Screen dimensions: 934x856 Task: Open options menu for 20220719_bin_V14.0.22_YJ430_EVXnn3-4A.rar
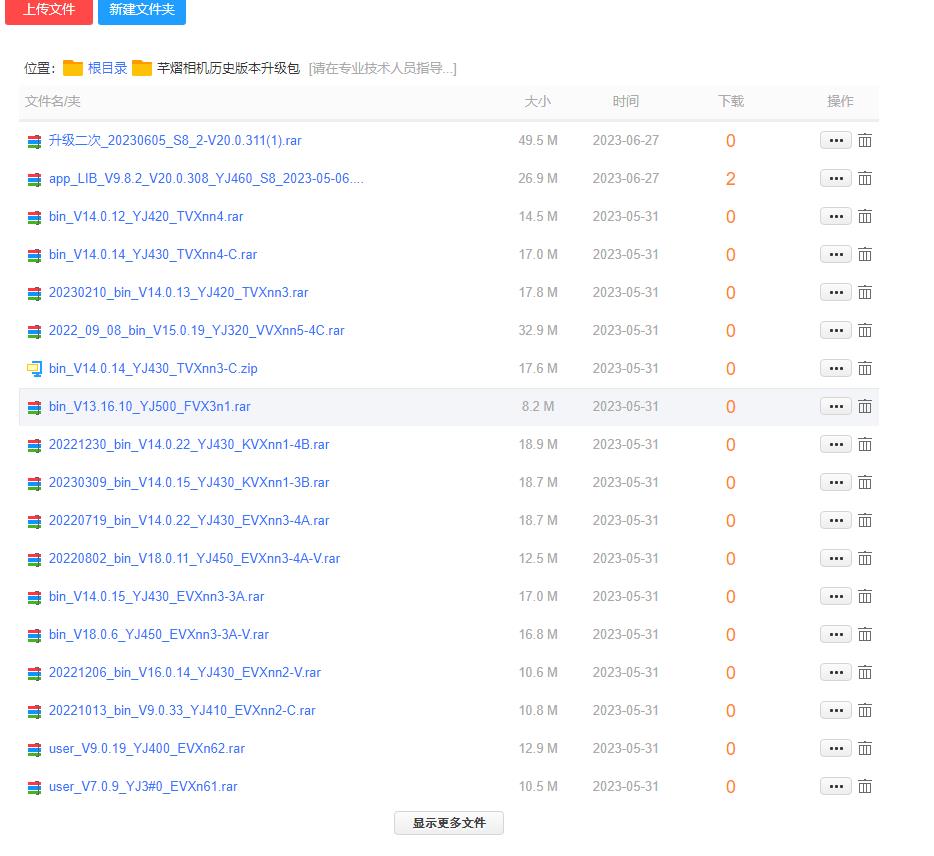click(x=835, y=521)
